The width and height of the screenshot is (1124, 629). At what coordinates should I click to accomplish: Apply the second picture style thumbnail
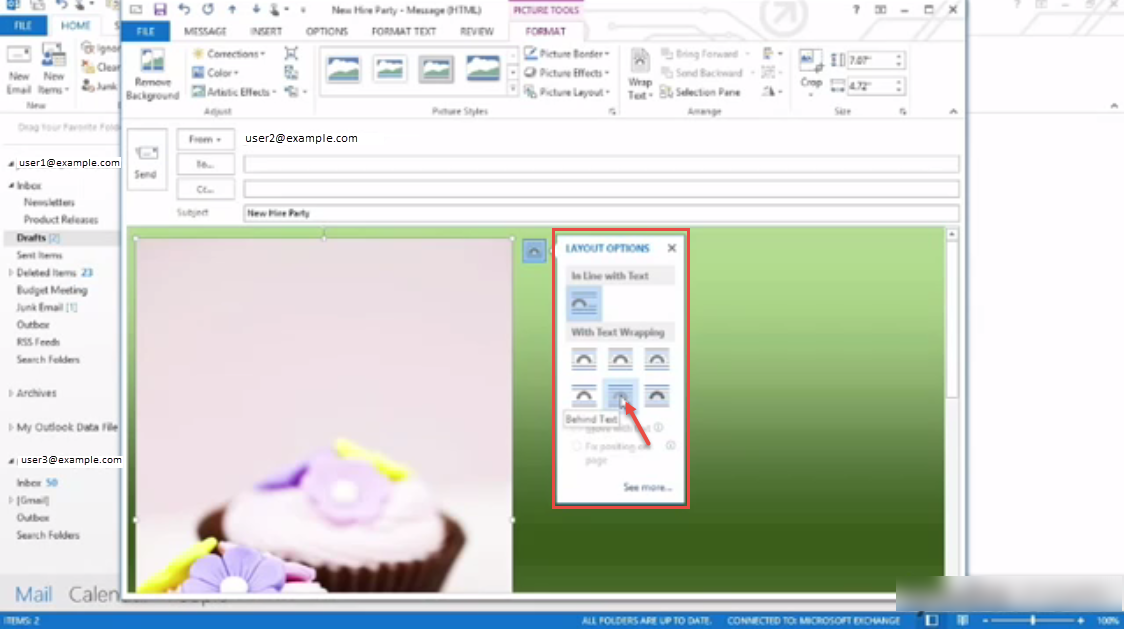389,70
